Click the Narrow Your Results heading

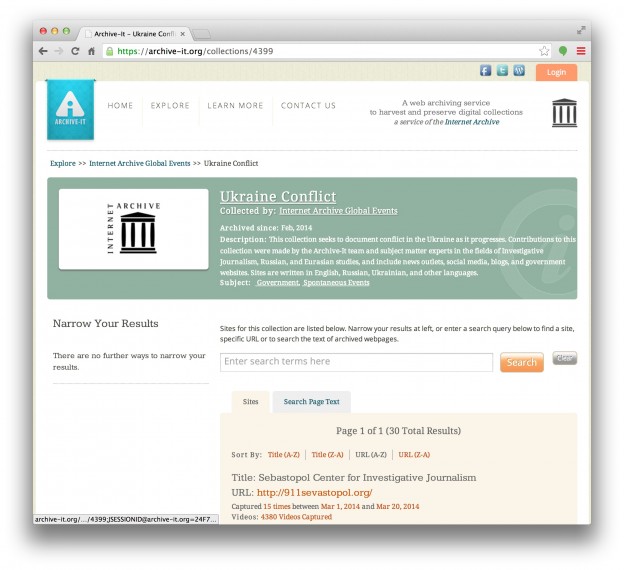(105, 324)
